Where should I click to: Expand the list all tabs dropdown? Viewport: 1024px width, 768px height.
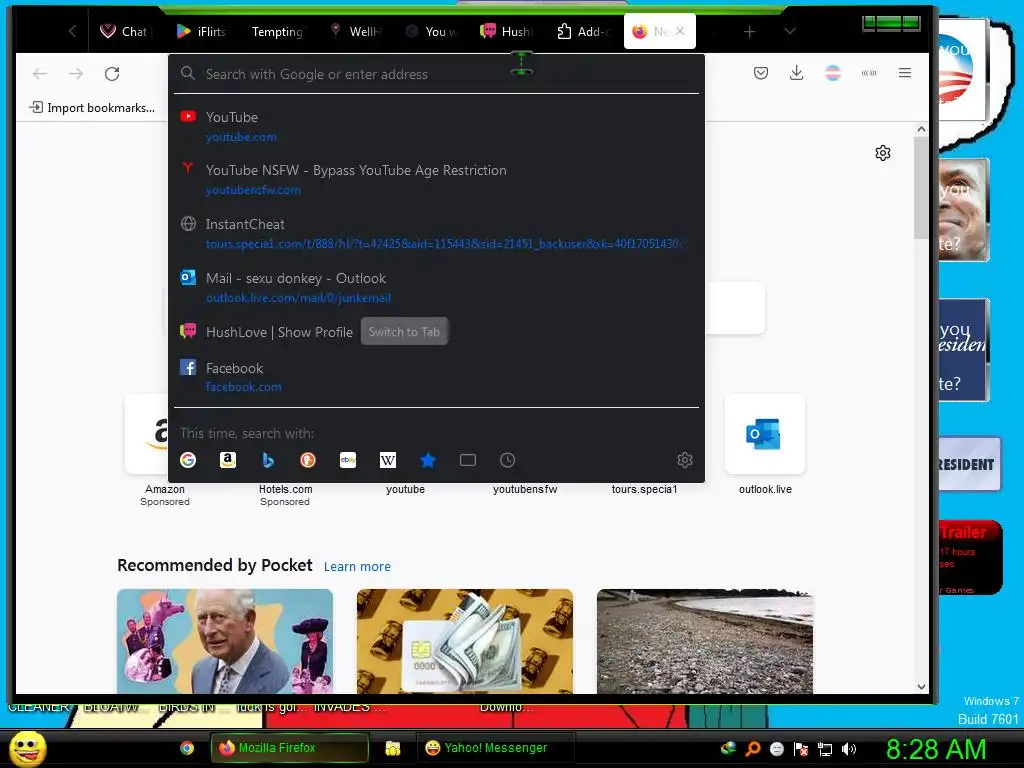coord(790,31)
